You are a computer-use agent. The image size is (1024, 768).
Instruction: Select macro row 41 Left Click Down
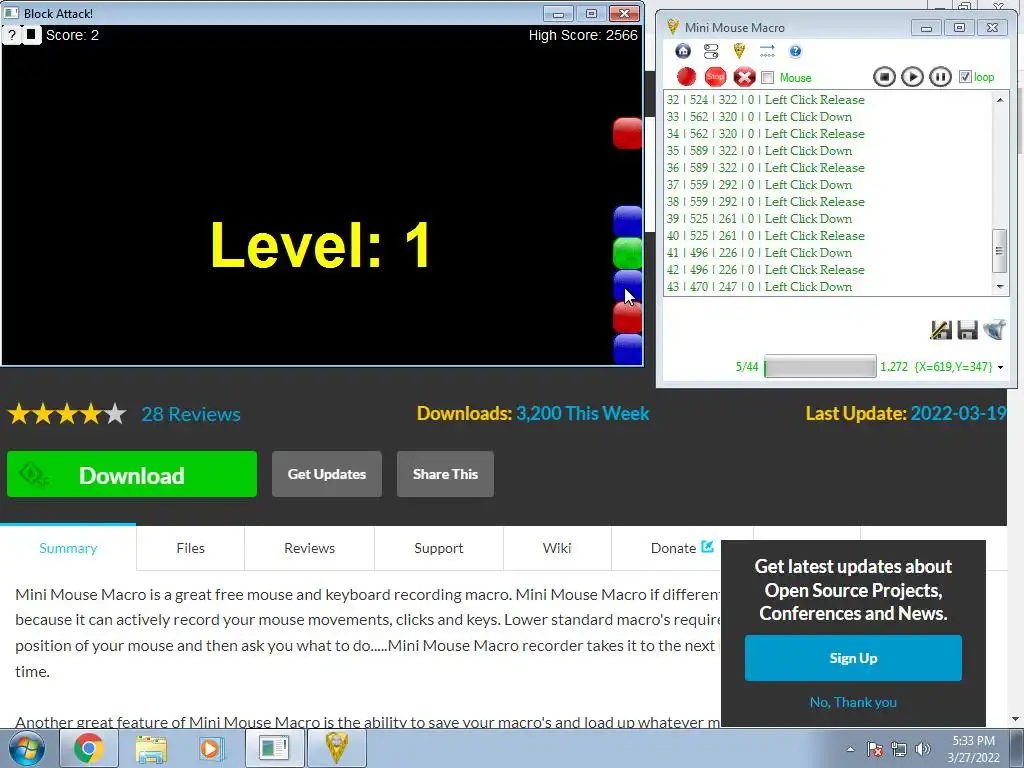coord(760,253)
